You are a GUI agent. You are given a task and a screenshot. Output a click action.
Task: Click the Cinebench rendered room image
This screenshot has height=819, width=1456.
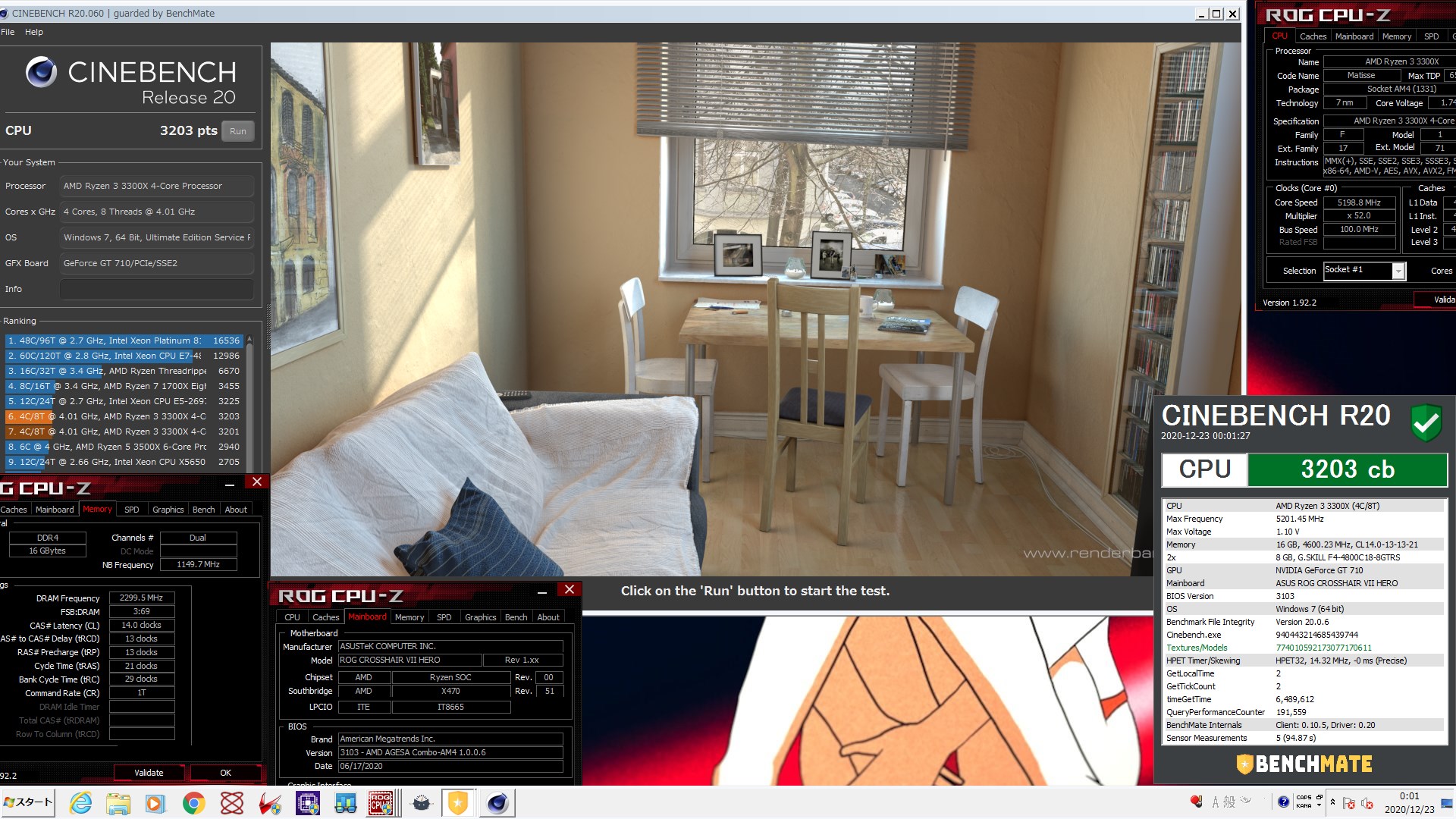755,309
